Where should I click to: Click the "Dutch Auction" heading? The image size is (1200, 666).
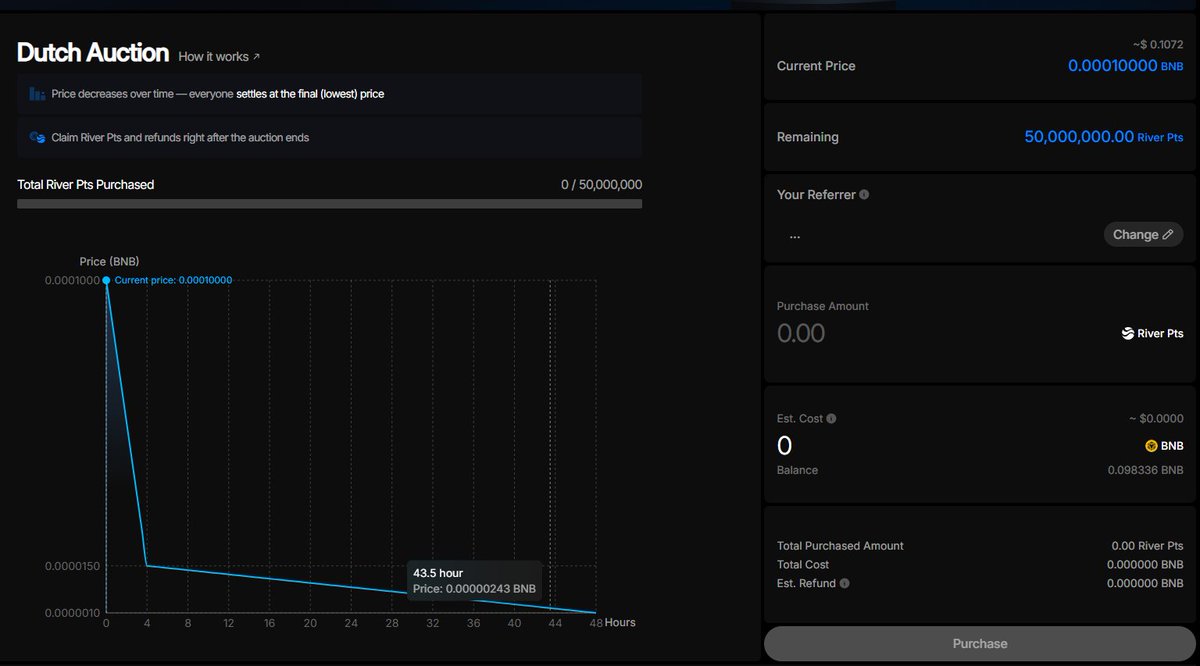click(93, 52)
